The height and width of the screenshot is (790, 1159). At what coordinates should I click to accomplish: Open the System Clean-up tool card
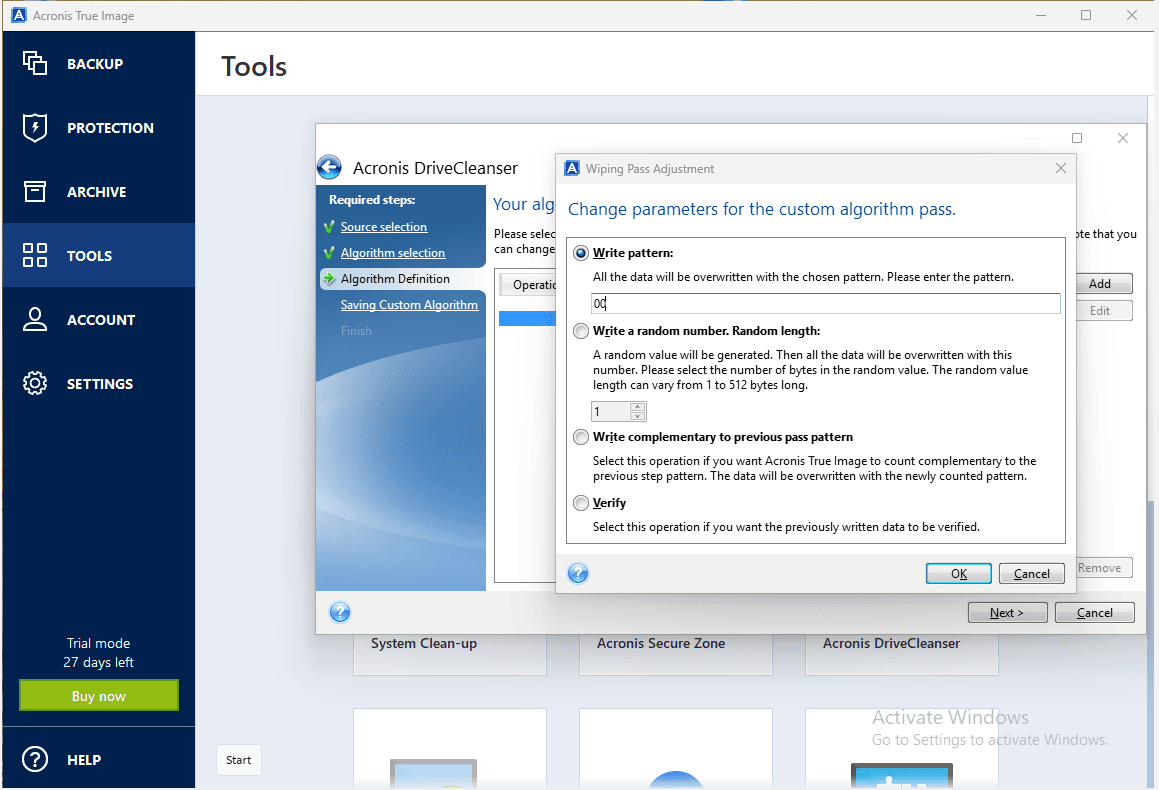(x=449, y=653)
